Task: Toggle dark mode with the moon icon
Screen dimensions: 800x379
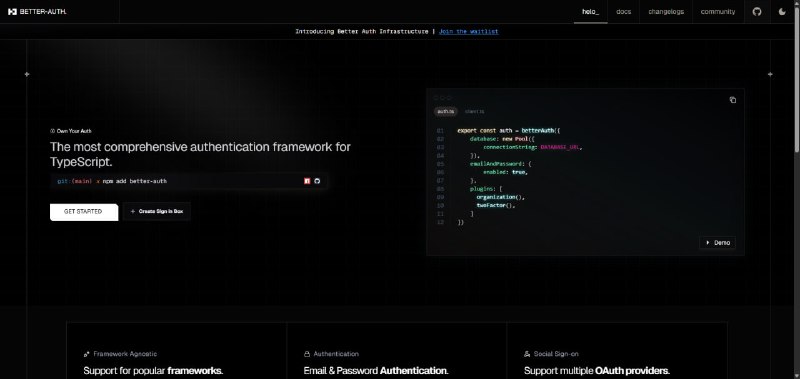Action: coord(782,12)
